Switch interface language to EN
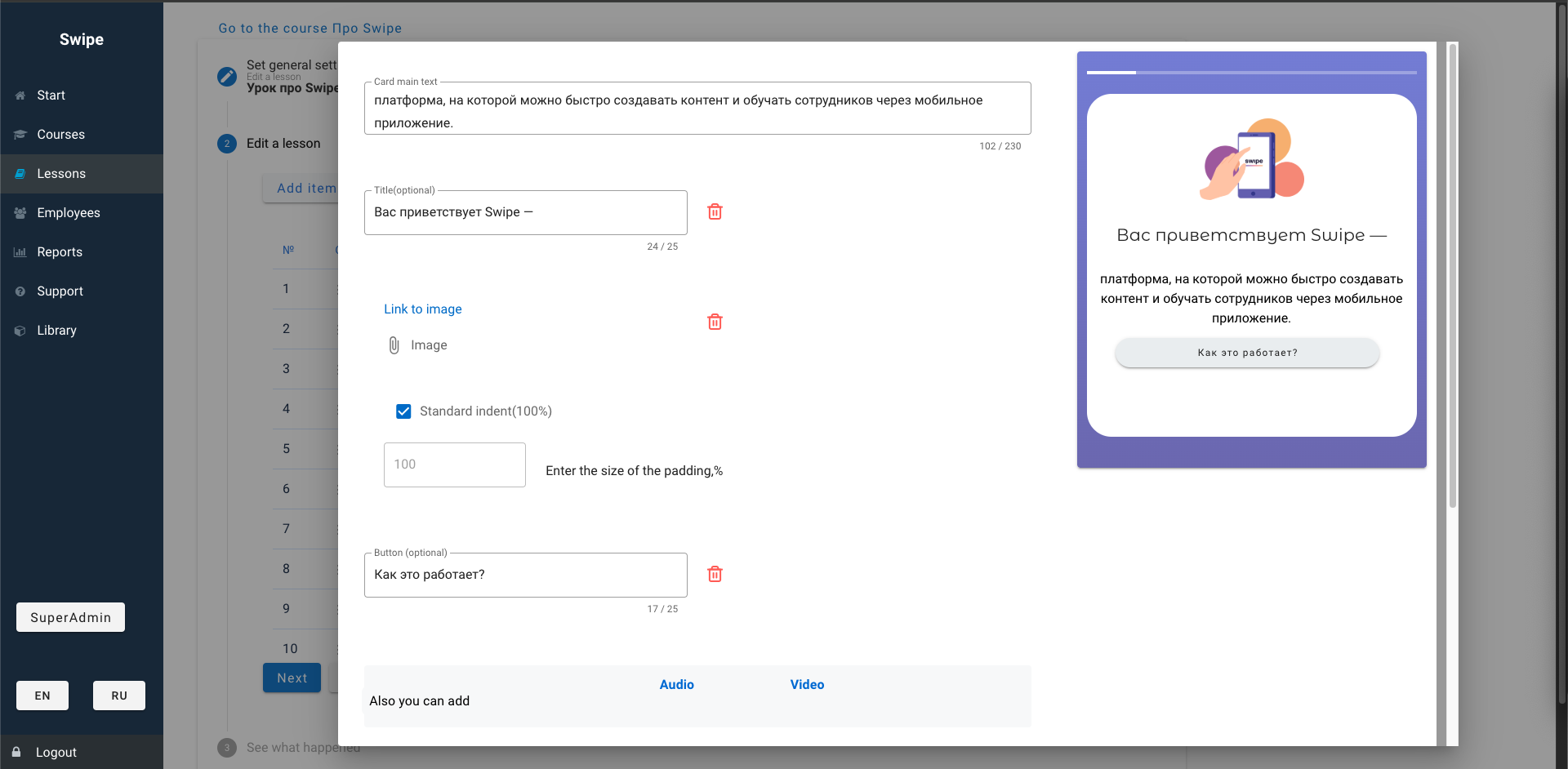The image size is (1568, 769). coord(42,696)
